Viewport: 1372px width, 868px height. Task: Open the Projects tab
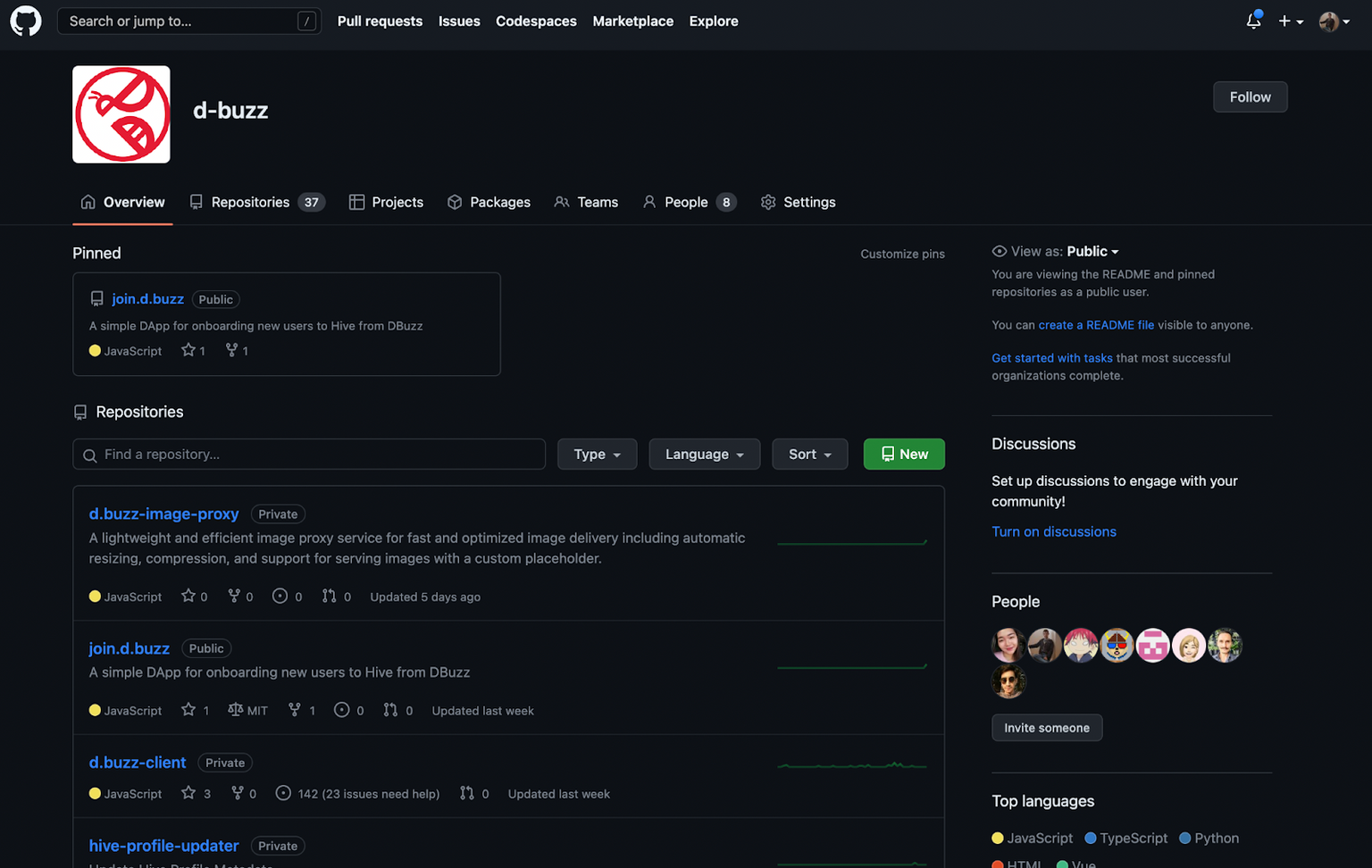pyautogui.click(x=386, y=203)
